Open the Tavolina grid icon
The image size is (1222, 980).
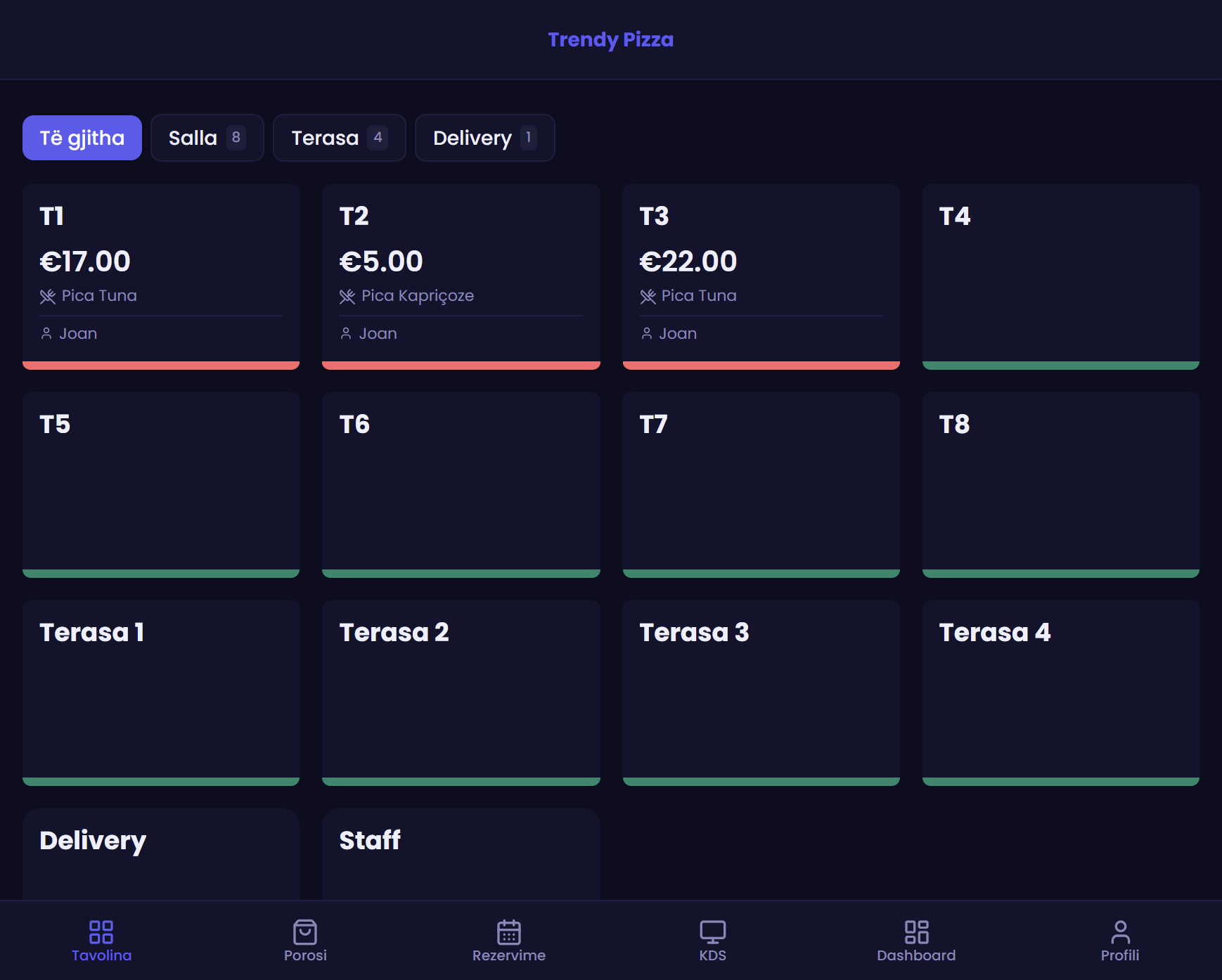click(101, 932)
